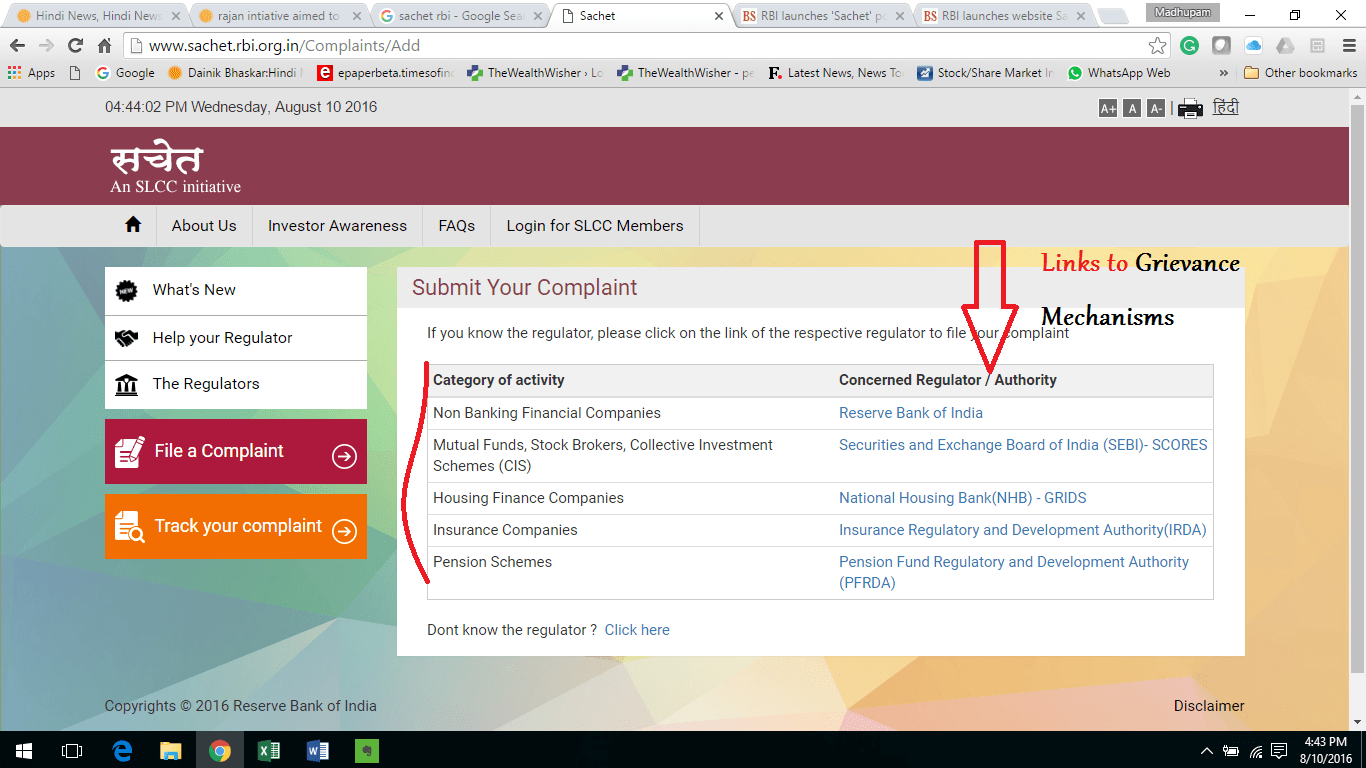Click the New badge icon
Image resolution: width=1366 pixels, height=768 pixels.
(126, 291)
